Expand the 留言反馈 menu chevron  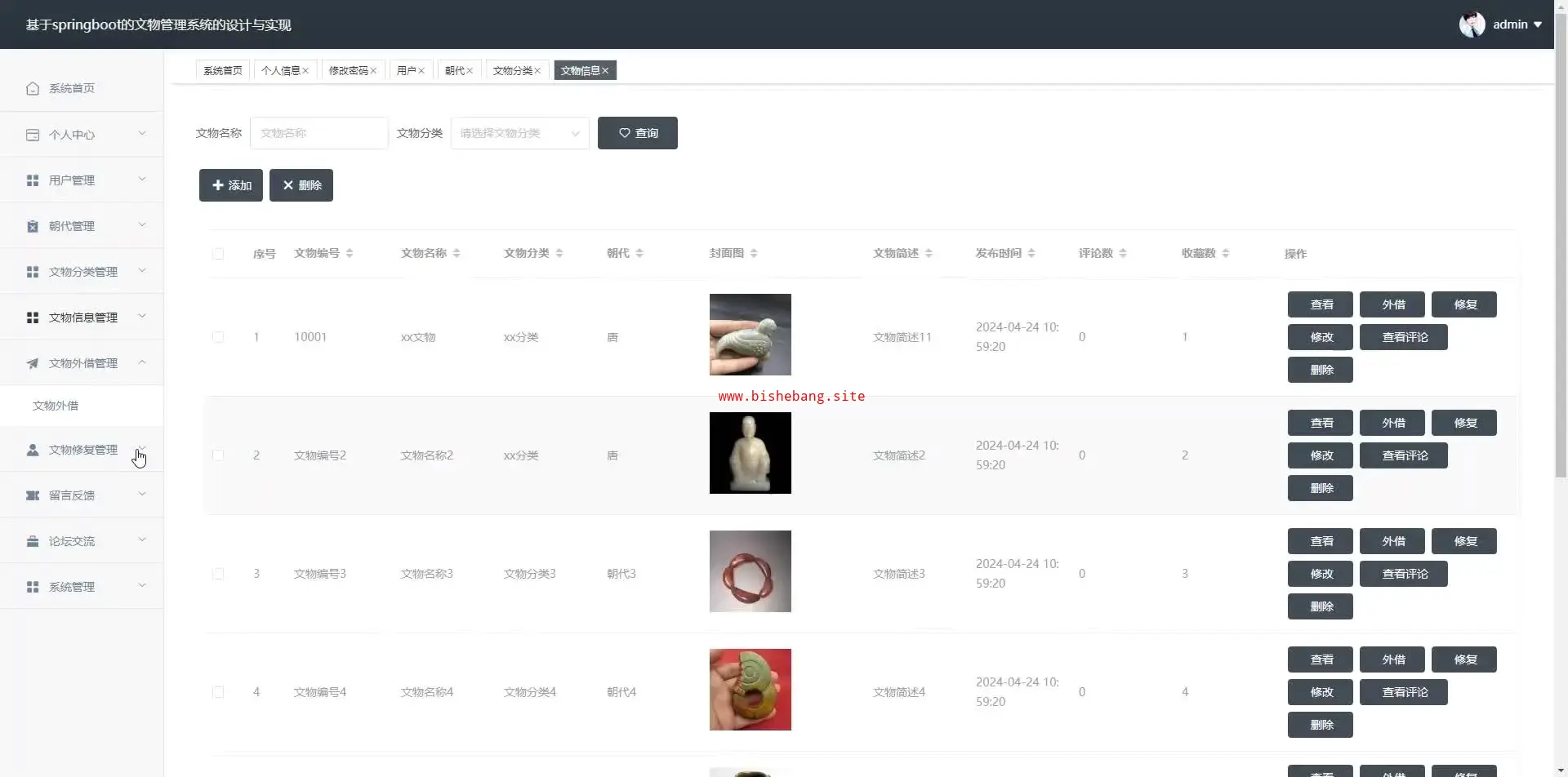[x=142, y=494]
